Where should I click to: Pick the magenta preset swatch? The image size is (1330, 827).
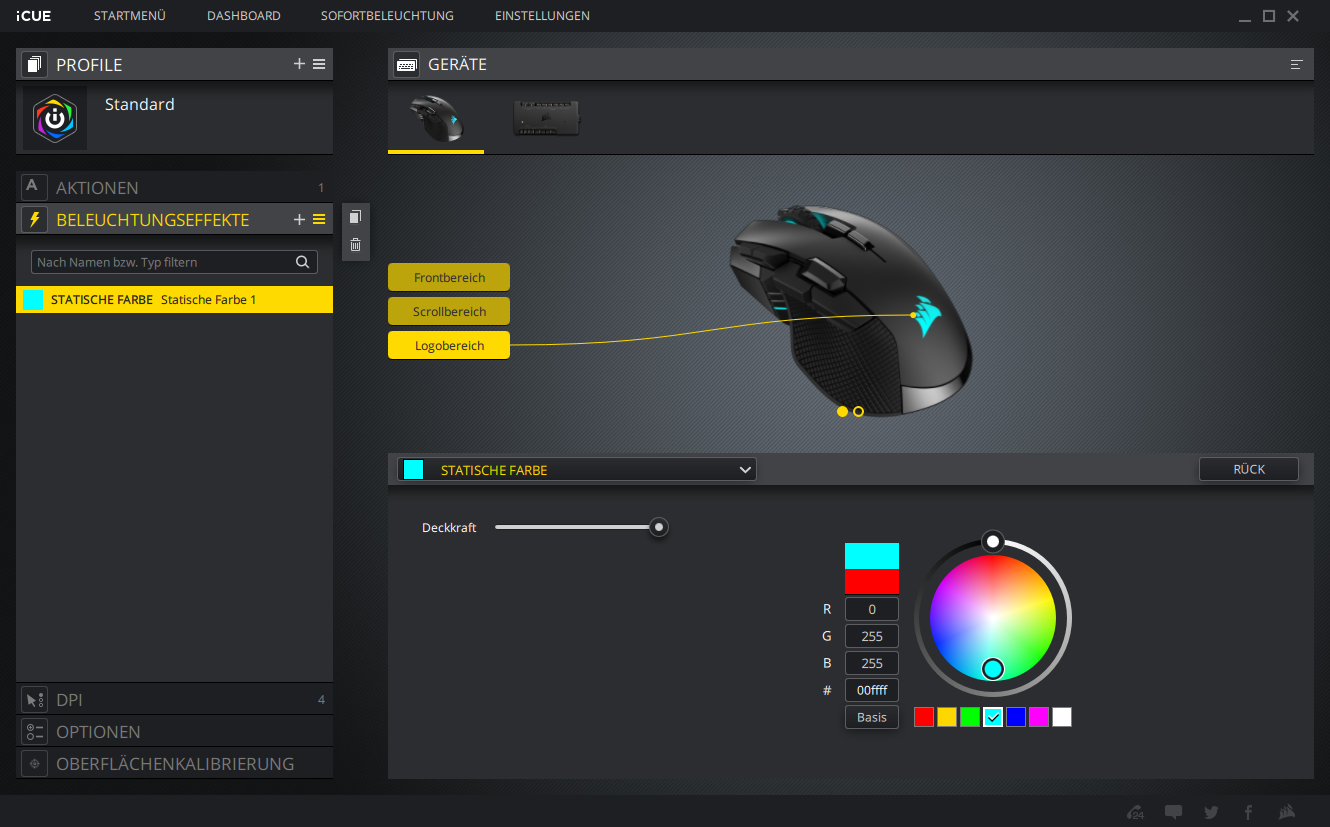[x=1039, y=717]
